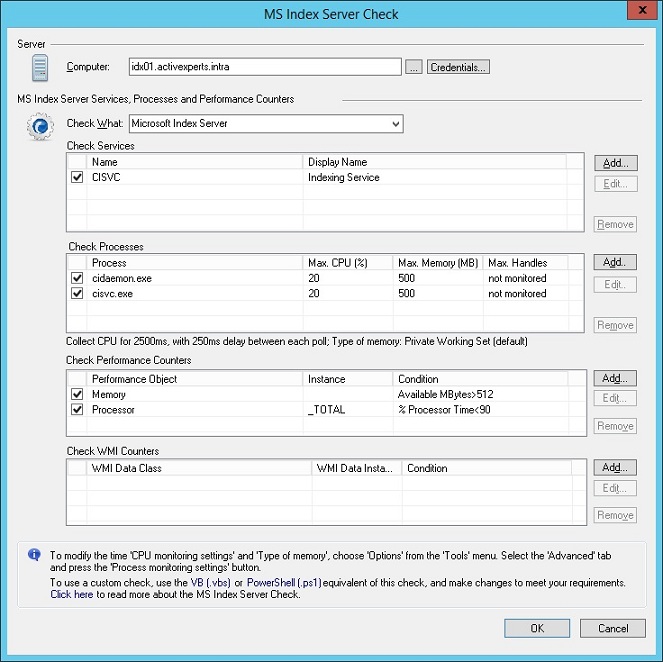Click the Max. Memory (MB) column header

[438, 263]
